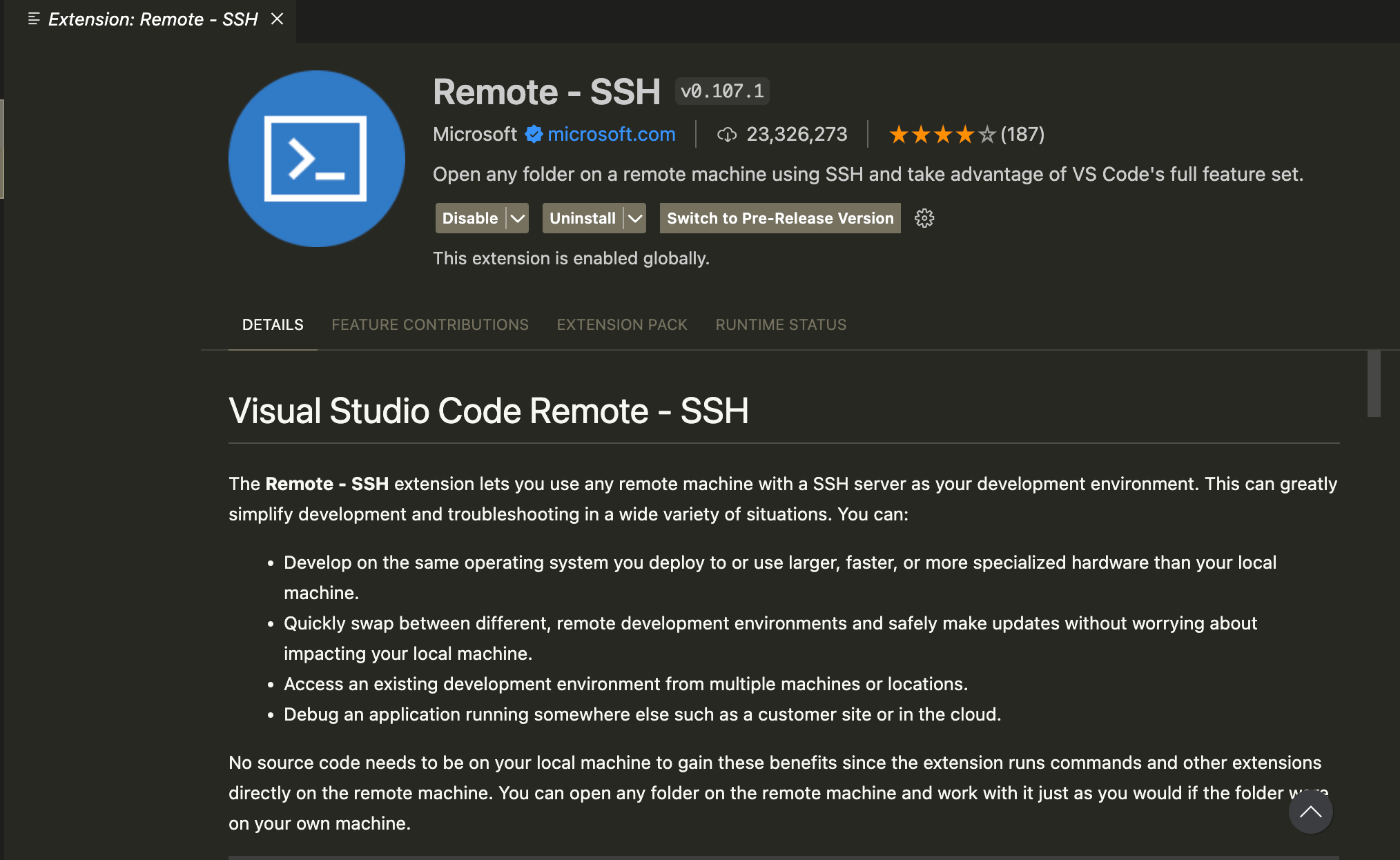Viewport: 1400px width, 860px height.
Task: Click the Microsoft publisher name
Action: pos(475,134)
